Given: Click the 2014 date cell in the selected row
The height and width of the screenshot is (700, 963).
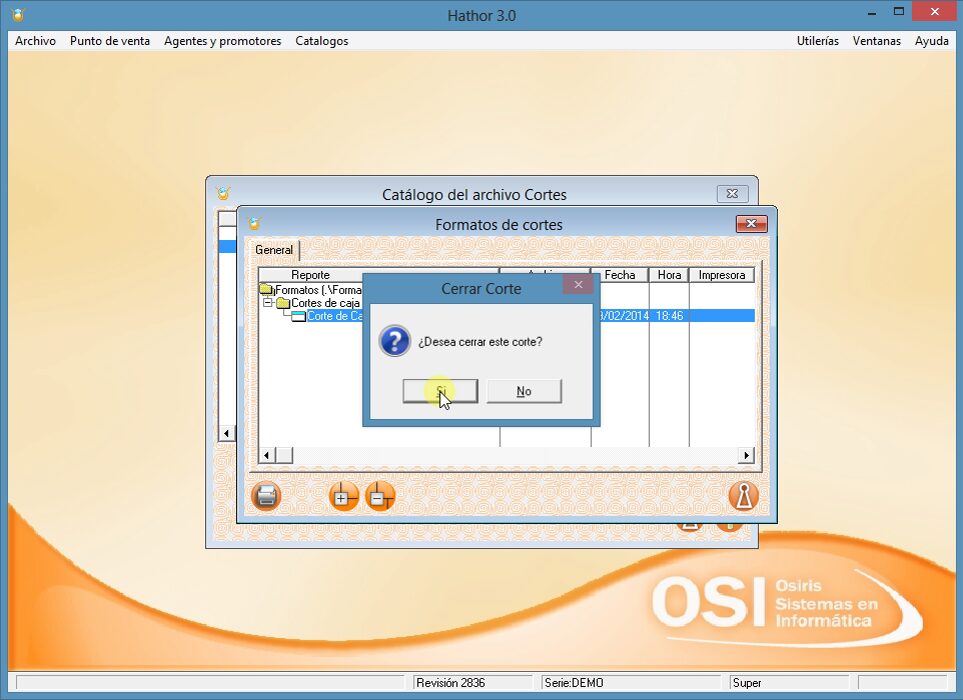Looking at the screenshot, I should tap(624, 316).
